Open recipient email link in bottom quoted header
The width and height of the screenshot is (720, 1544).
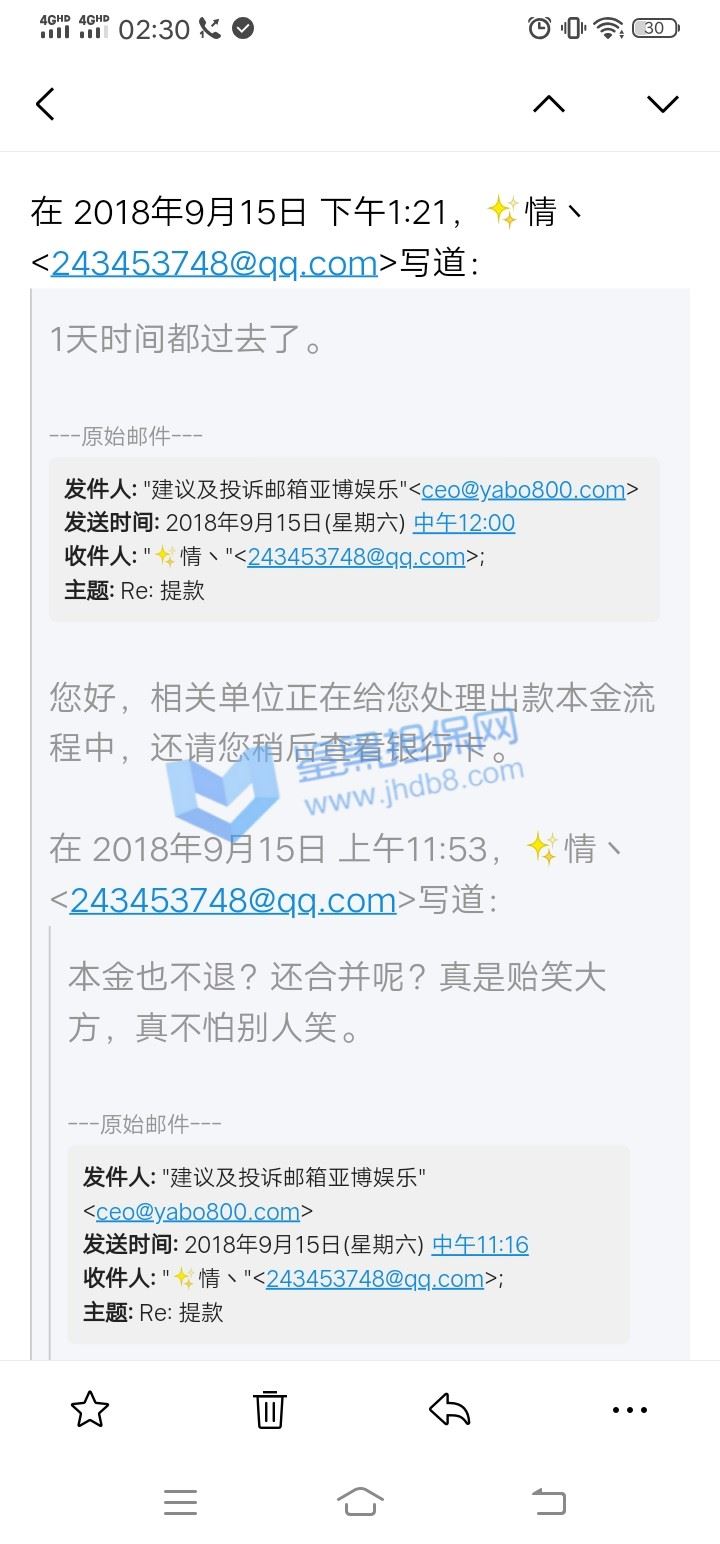pyautogui.click(x=375, y=1279)
